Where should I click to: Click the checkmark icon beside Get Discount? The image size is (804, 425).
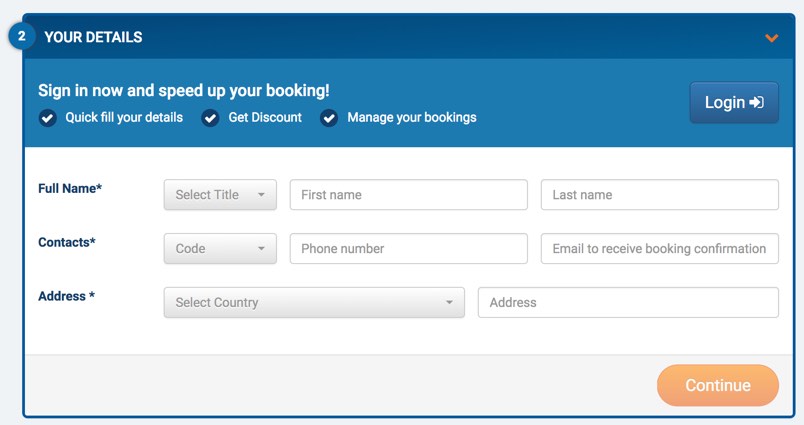(x=210, y=118)
